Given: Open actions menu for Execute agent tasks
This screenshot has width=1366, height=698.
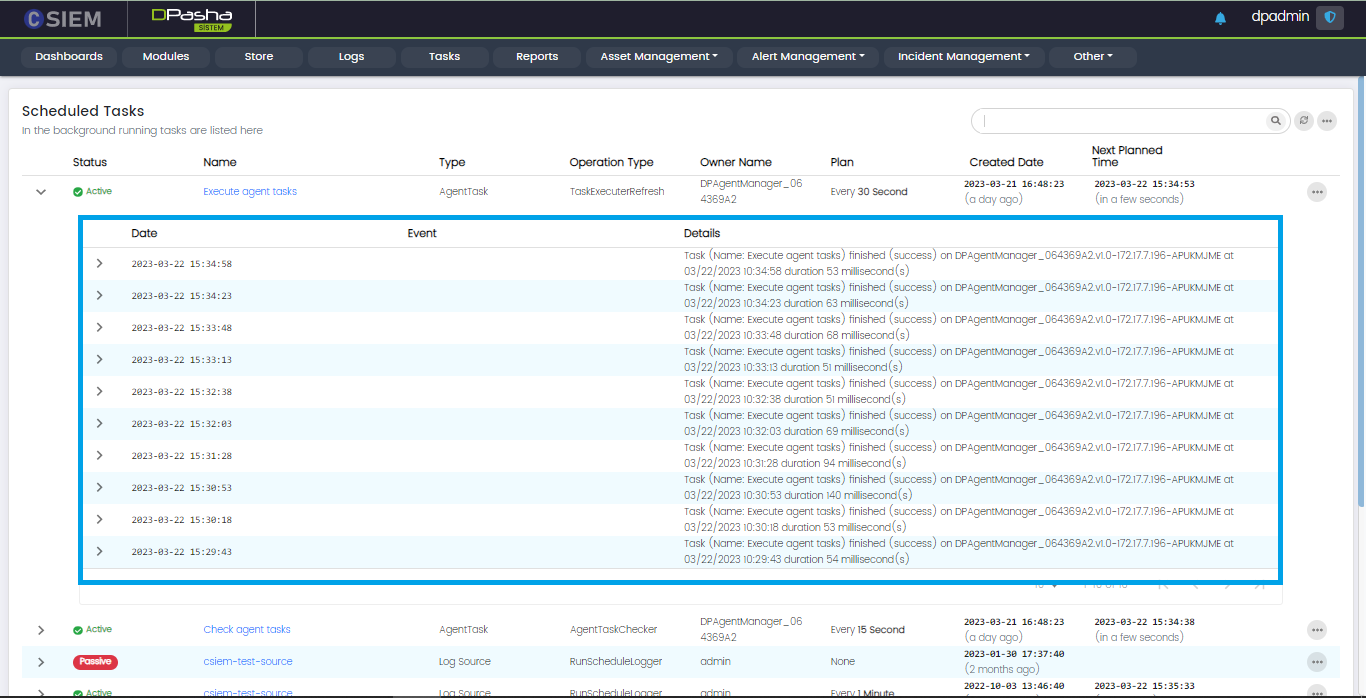Looking at the screenshot, I should pos(1317,192).
